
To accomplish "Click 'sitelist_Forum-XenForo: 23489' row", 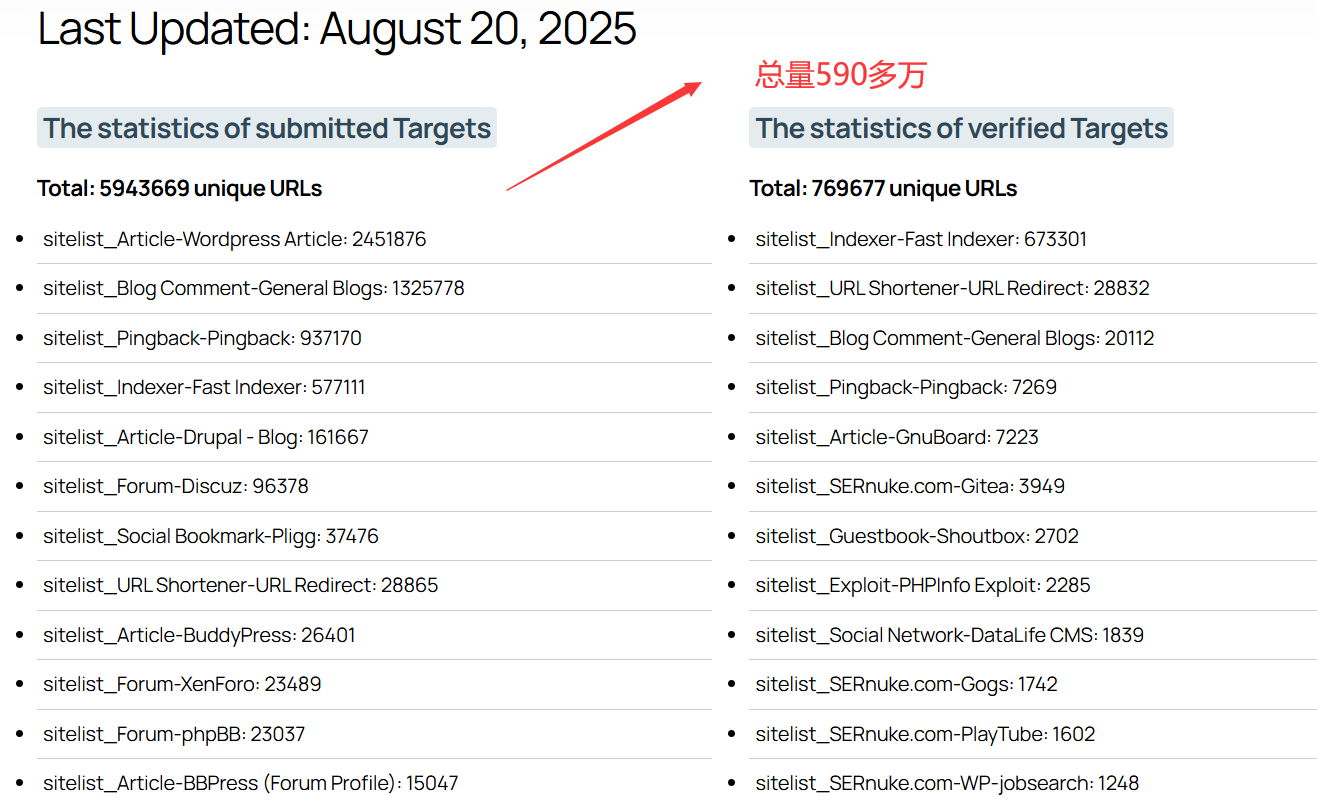I will (374, 684).
